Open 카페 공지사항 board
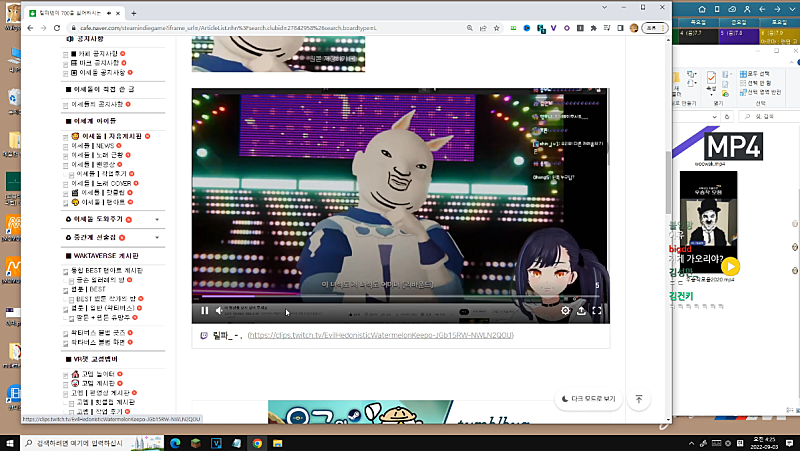This screenshot has width=800, height=451. (97, 54)
